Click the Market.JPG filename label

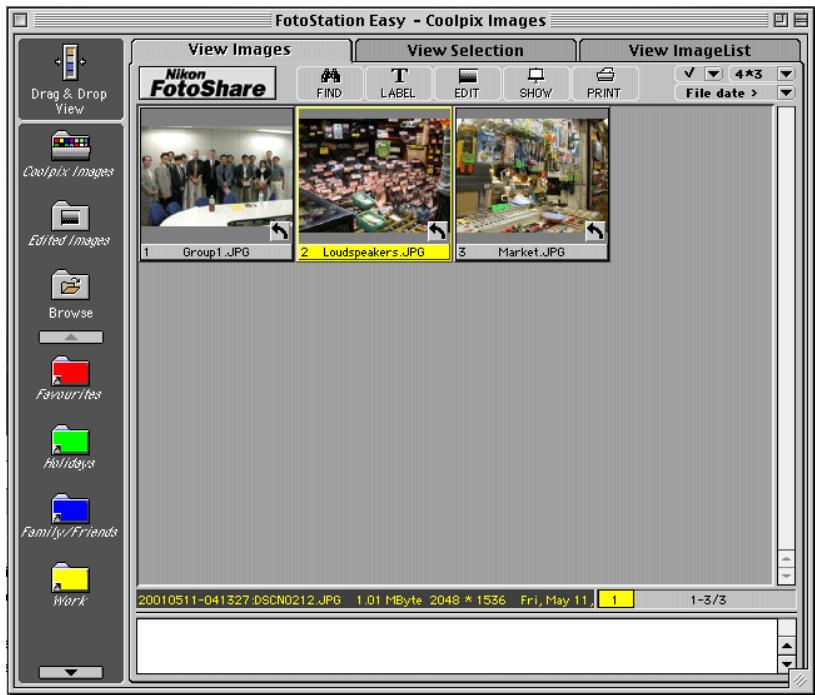[531, 252]
